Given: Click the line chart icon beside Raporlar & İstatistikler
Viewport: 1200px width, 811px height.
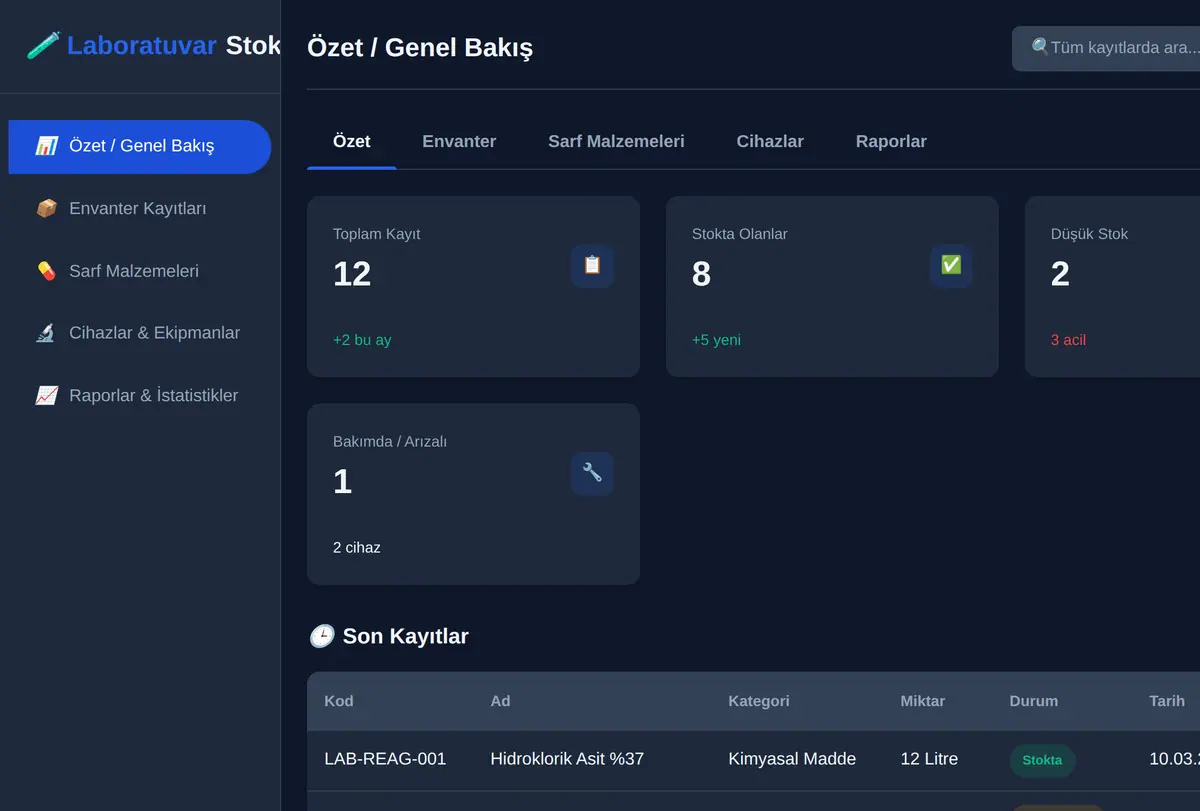Looking at the screenshot, I should click(46, 395).
